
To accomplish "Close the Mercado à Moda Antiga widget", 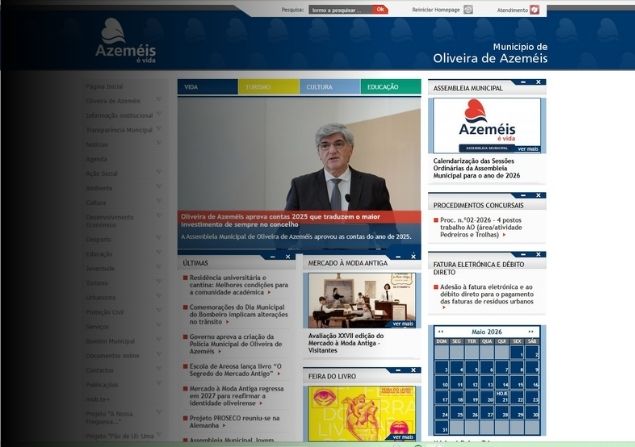I will (x=413, y=257).
